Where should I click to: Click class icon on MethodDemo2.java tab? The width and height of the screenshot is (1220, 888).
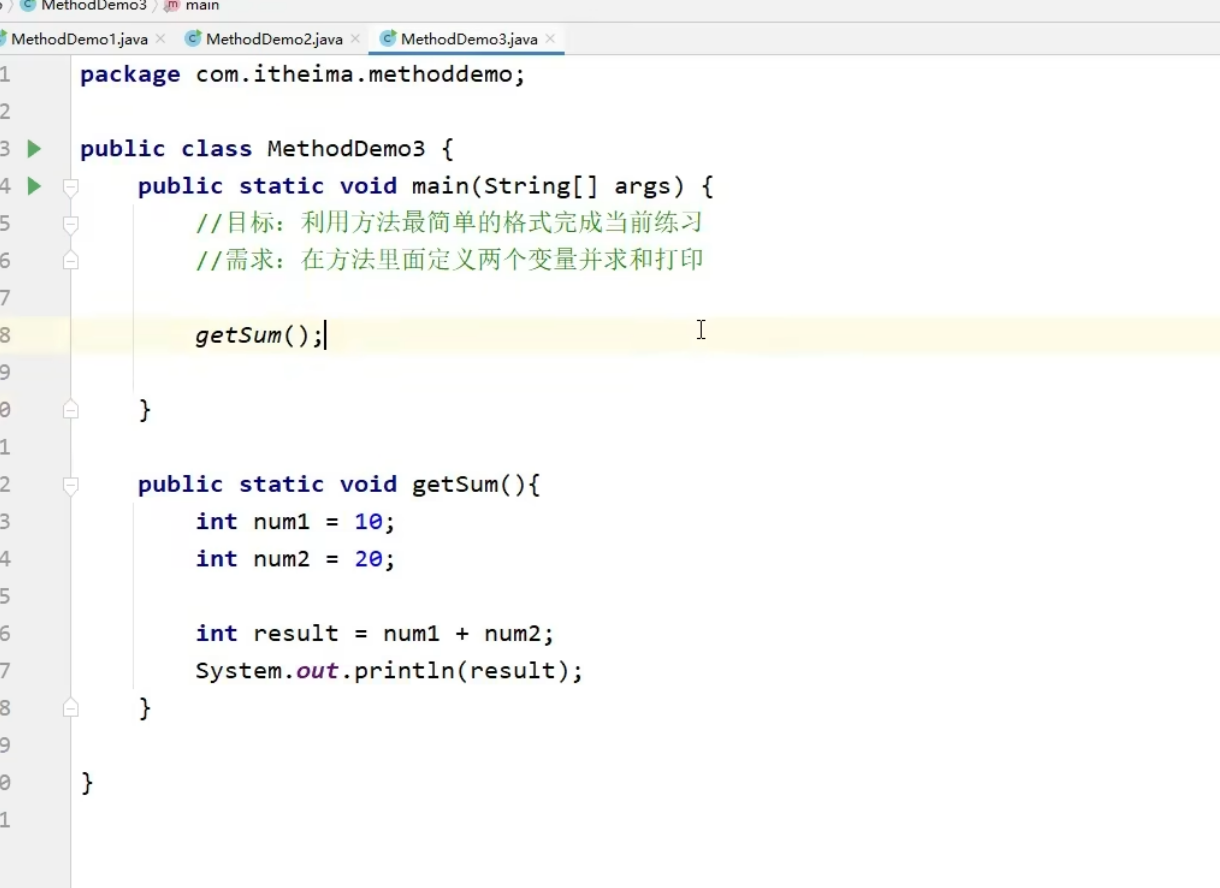point(192,38)
